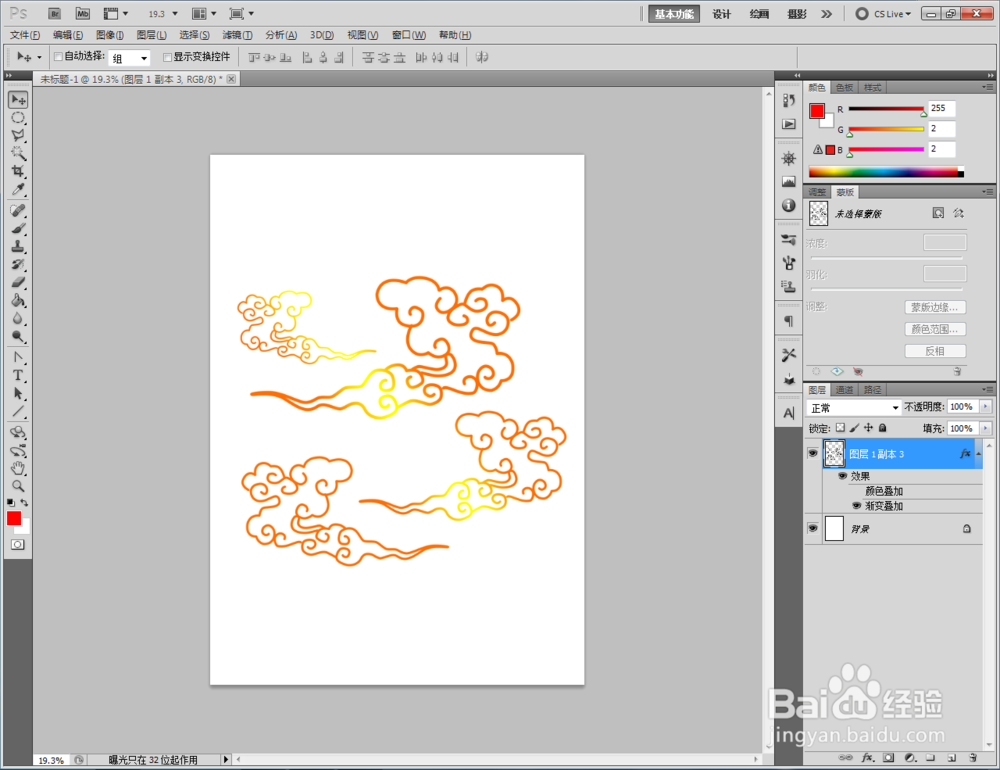The height and width of the screenshot is (770, 1000).
Task: Switch to the 路径 tab
Action: tap(872, 390)
